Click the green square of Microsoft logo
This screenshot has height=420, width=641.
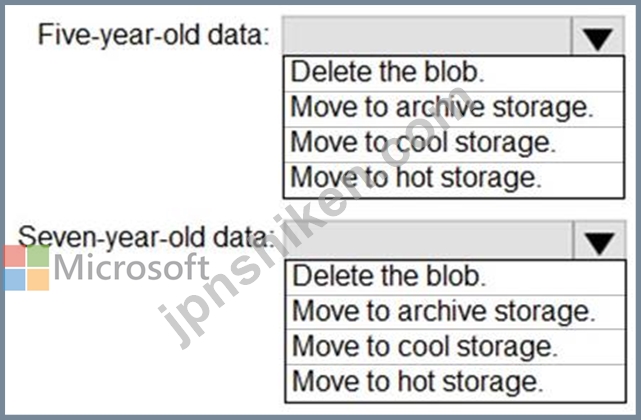point(38,256)
